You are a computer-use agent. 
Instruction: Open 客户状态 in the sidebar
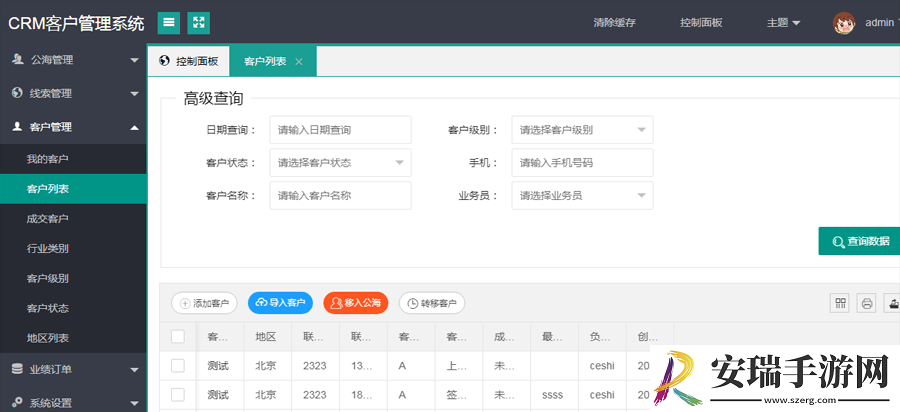pyautogui.click(x=73, y=308)
